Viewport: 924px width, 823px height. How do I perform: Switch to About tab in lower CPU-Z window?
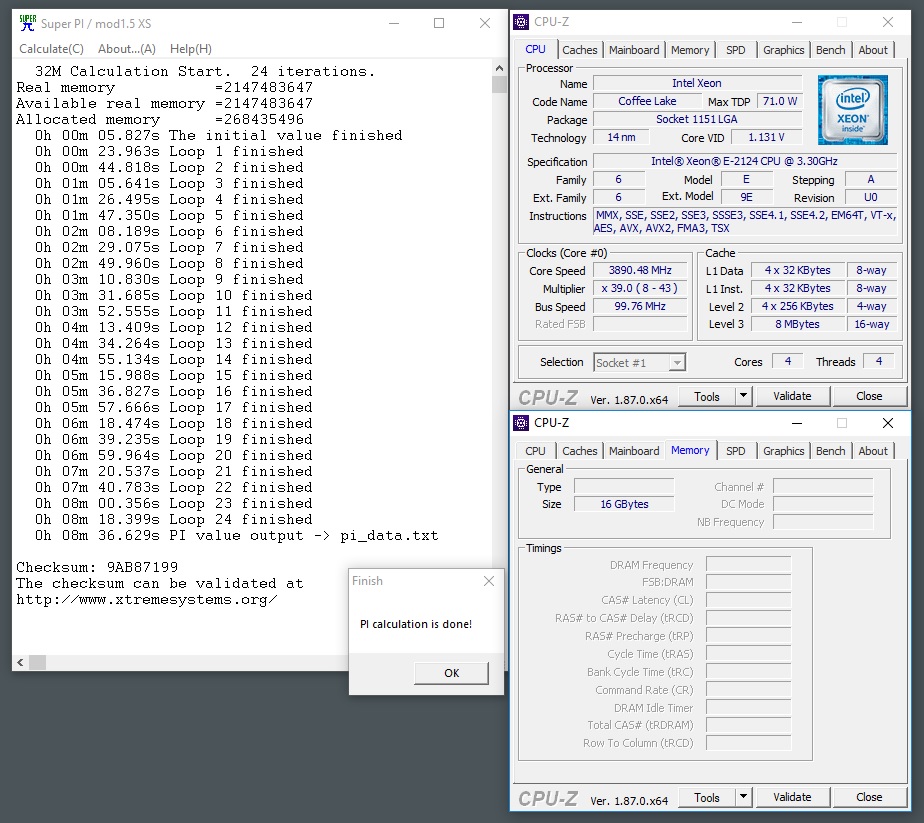pos(873,451)
